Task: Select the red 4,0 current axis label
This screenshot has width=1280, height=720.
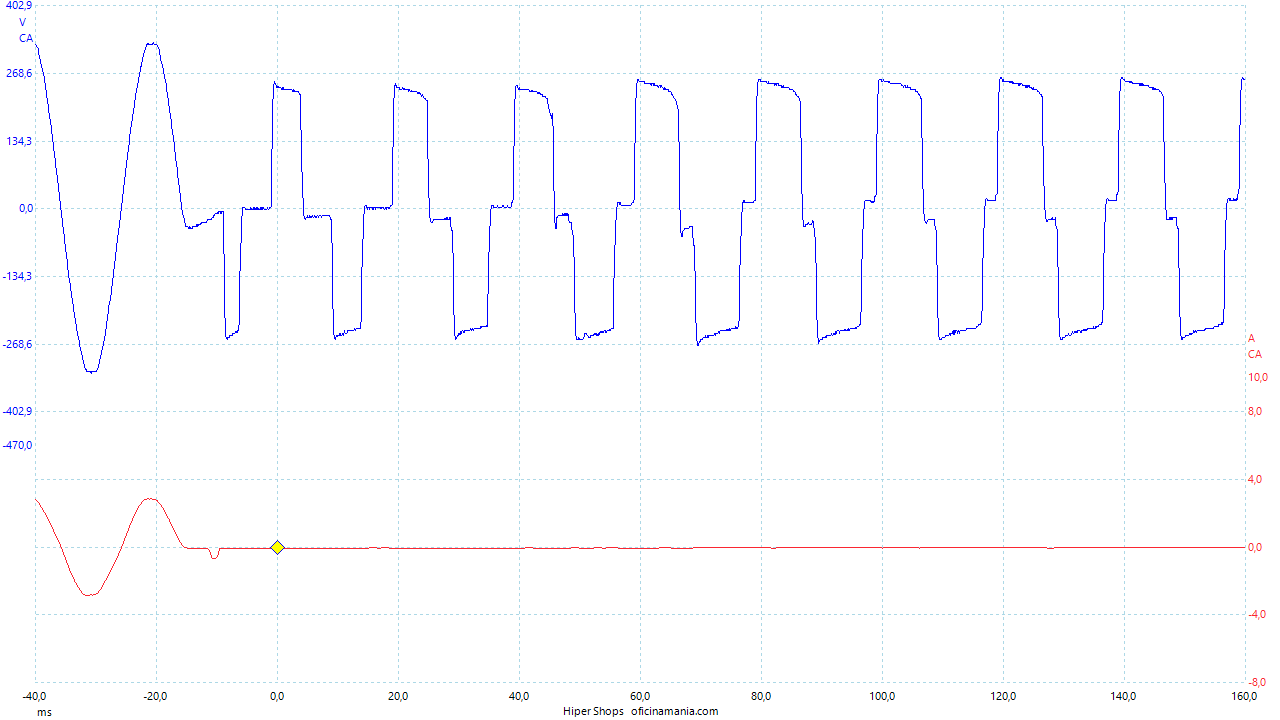Action: click(1256, 479)
